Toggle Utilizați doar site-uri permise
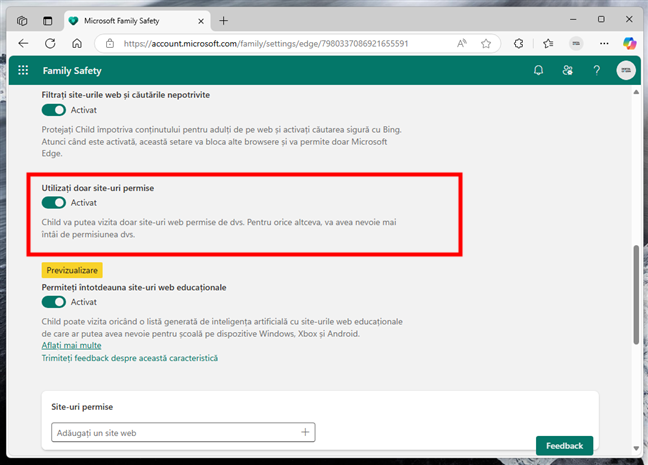The width and height of the screenshot is (648, 465). (54, 203)
